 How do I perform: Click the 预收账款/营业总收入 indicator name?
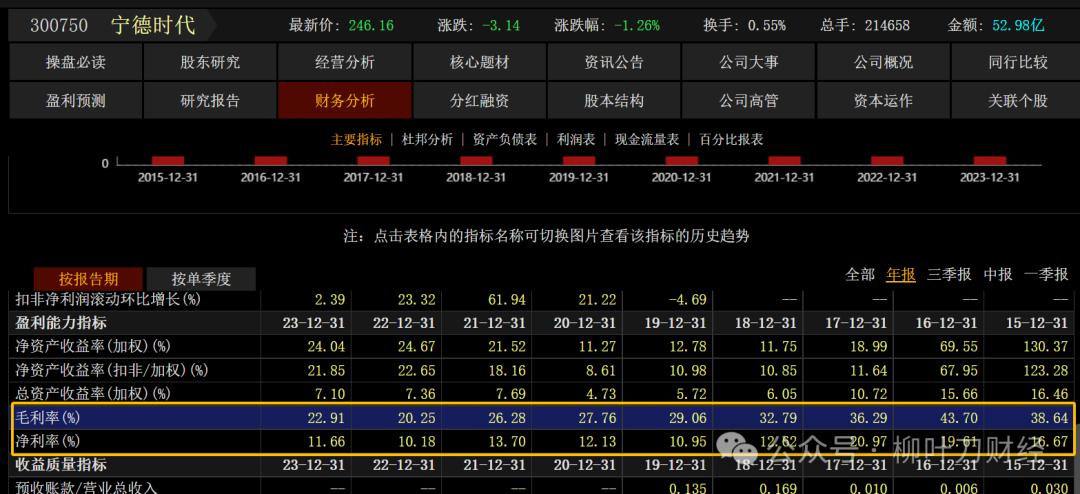tap(87, 487)
